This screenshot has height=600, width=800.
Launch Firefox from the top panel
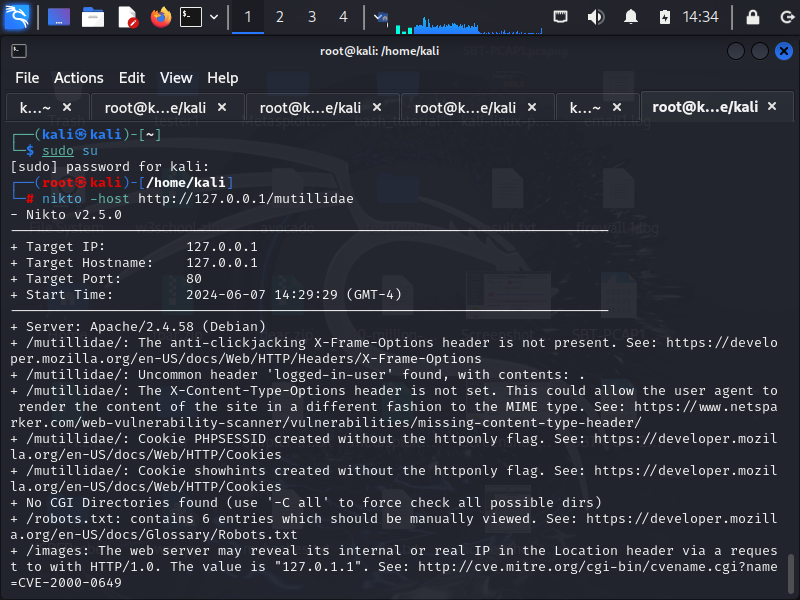[x=160, y=16]
